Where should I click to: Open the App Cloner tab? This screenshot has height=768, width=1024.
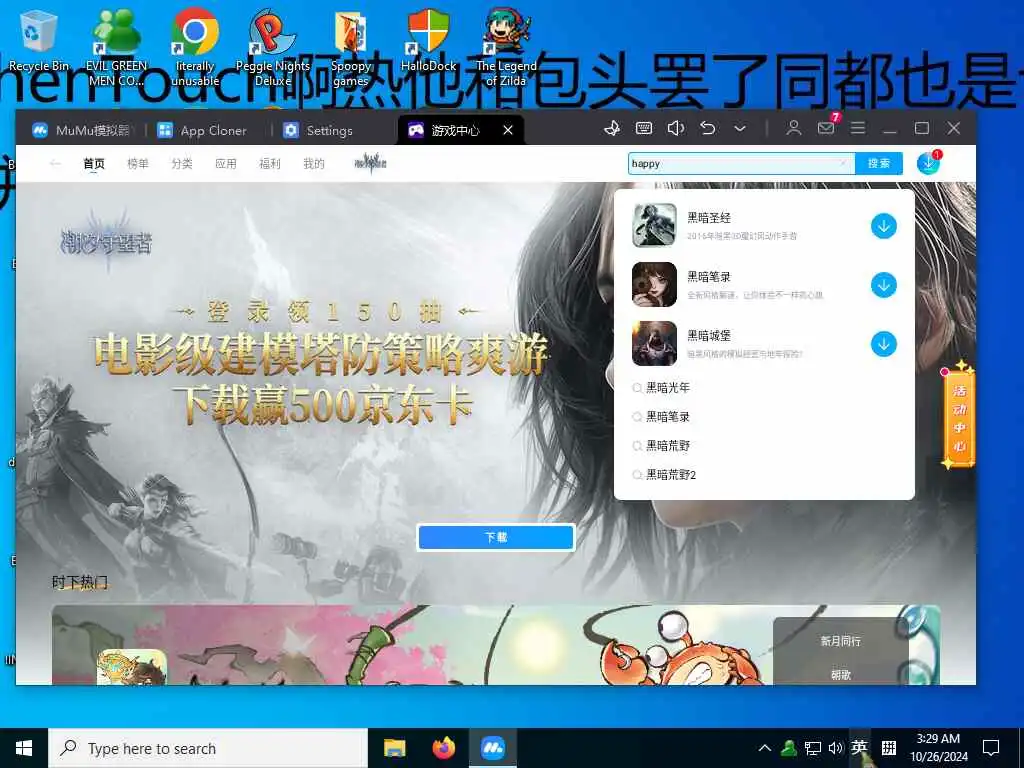(x=202, y=130)
